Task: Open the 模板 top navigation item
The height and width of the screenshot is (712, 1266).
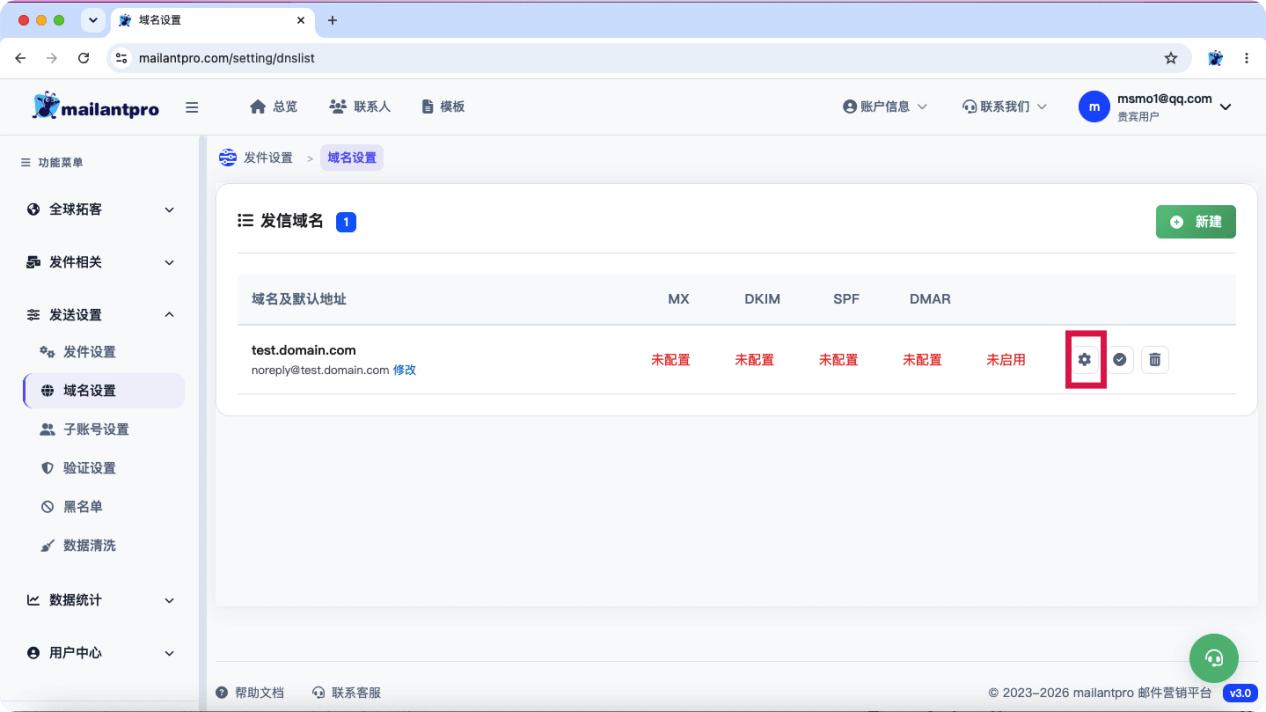Action: point(443,107)
